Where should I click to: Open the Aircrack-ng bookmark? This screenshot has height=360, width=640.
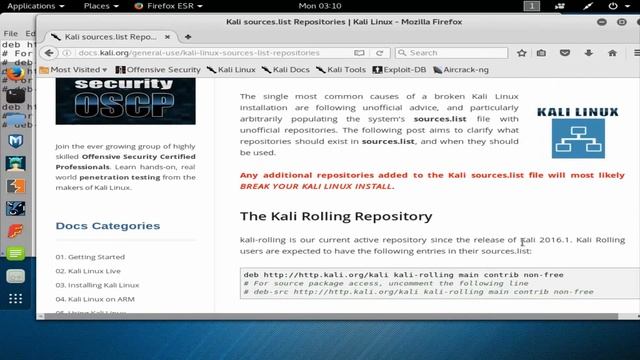coord(460,70)
